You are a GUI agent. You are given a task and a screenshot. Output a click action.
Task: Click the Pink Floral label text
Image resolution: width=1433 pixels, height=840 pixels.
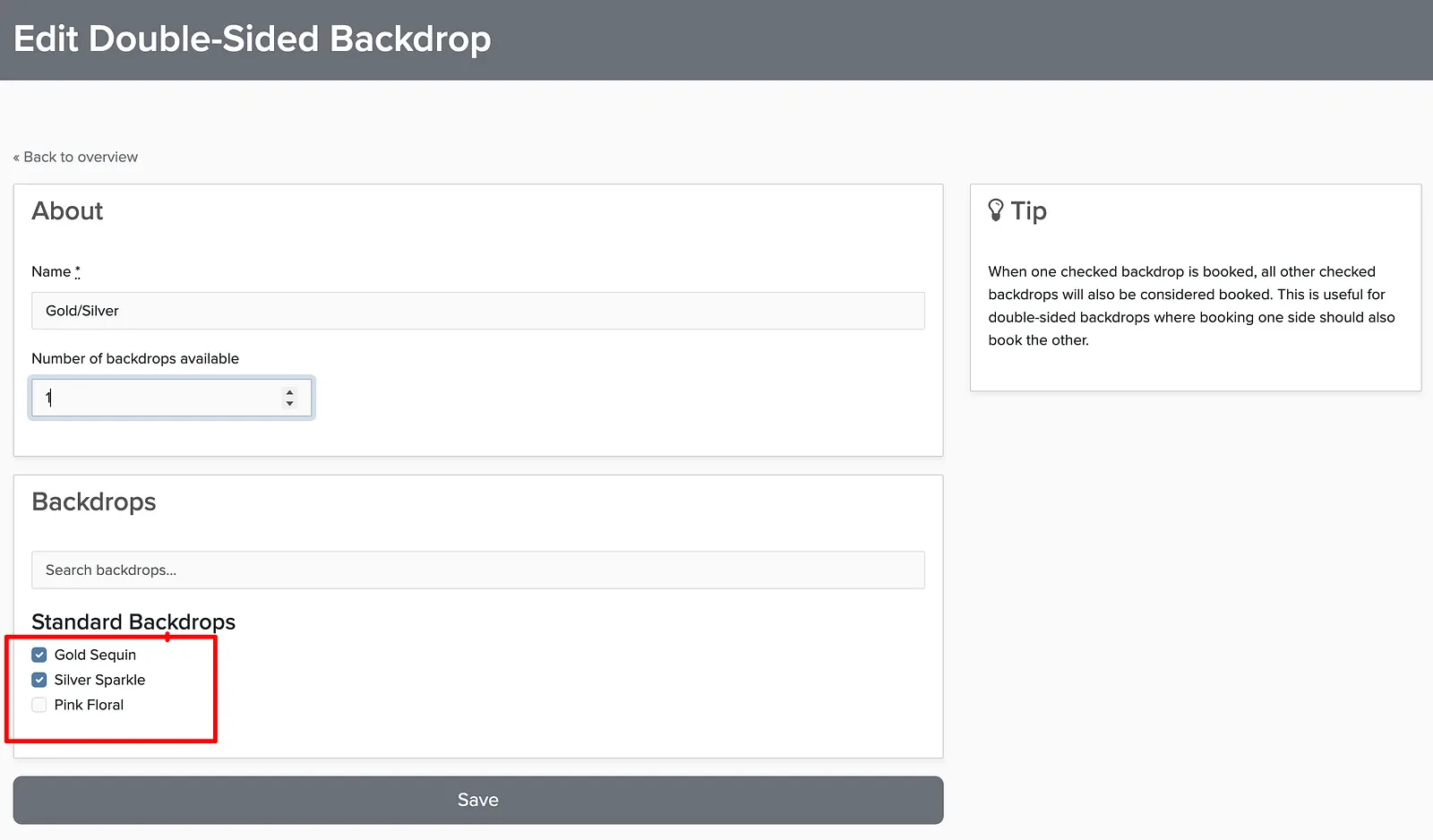tap(89, 705)
